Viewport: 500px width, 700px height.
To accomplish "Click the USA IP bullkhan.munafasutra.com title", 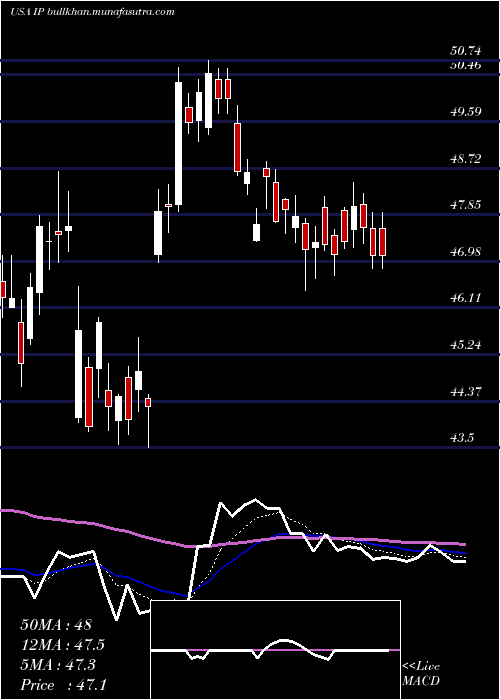I will (92, 12).
